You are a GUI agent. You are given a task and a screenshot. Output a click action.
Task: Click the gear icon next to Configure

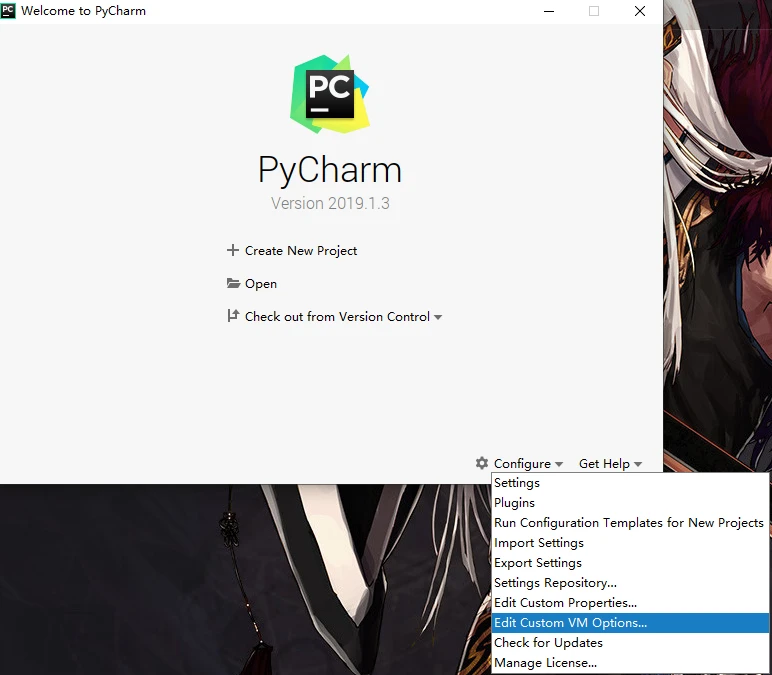coord(482,463)
